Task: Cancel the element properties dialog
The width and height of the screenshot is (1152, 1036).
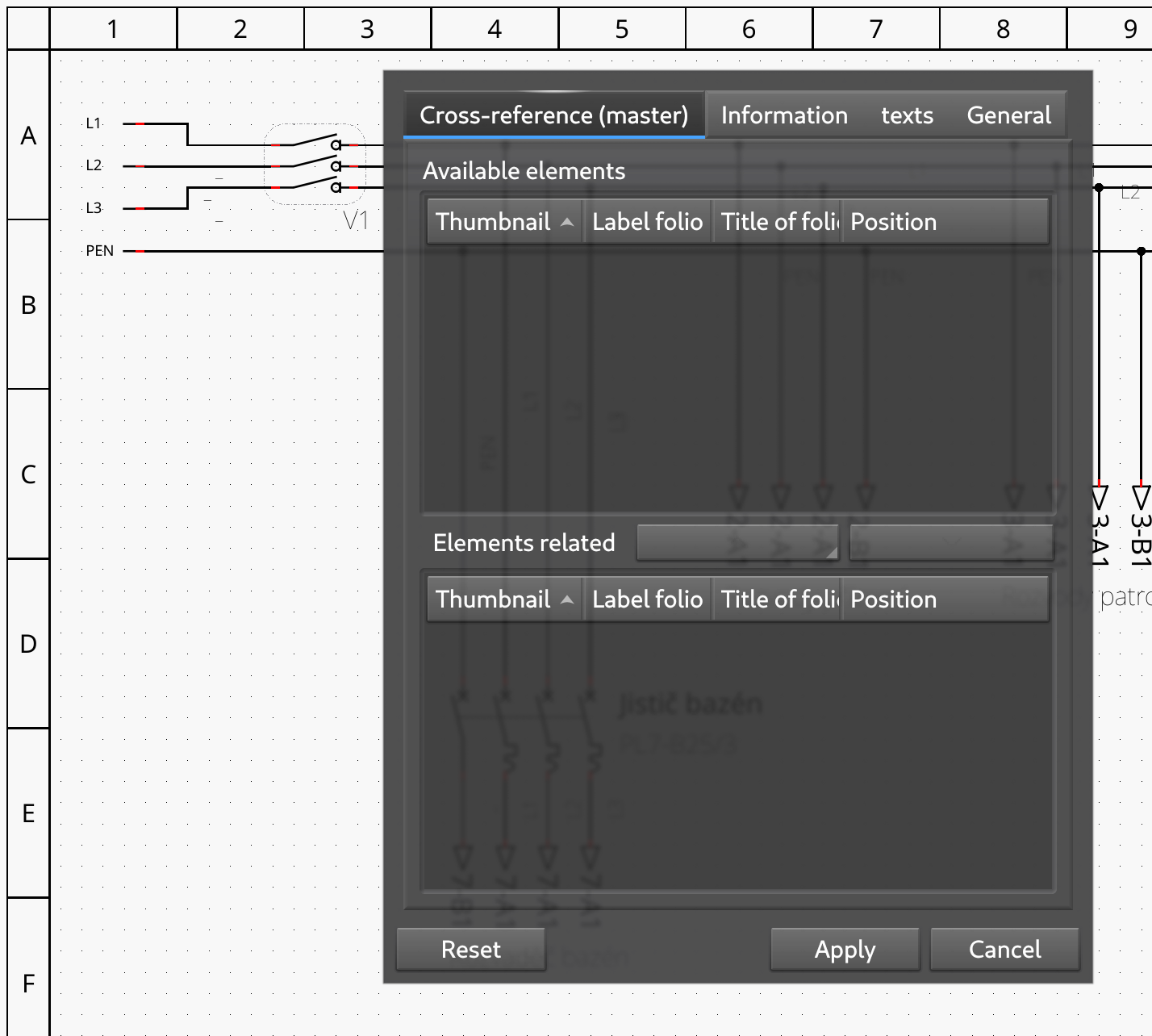Action: 1004,950
